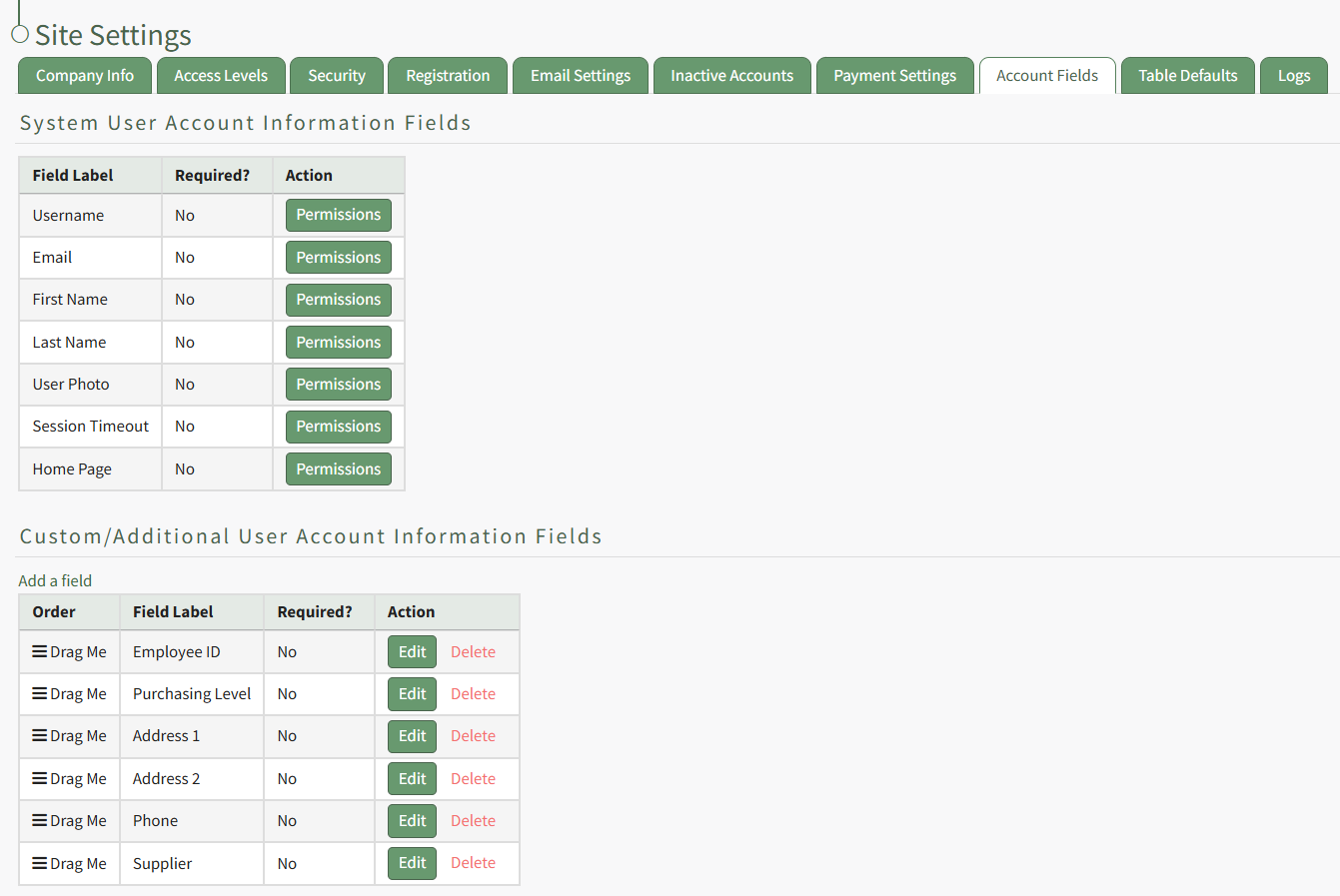Click the drag handle icon for Purchasing Level
1340x896 pixels.
tap(40, 693)
